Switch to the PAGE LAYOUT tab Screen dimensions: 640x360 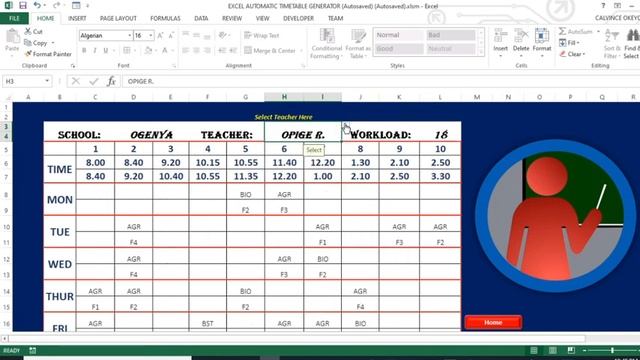(118, 18)
